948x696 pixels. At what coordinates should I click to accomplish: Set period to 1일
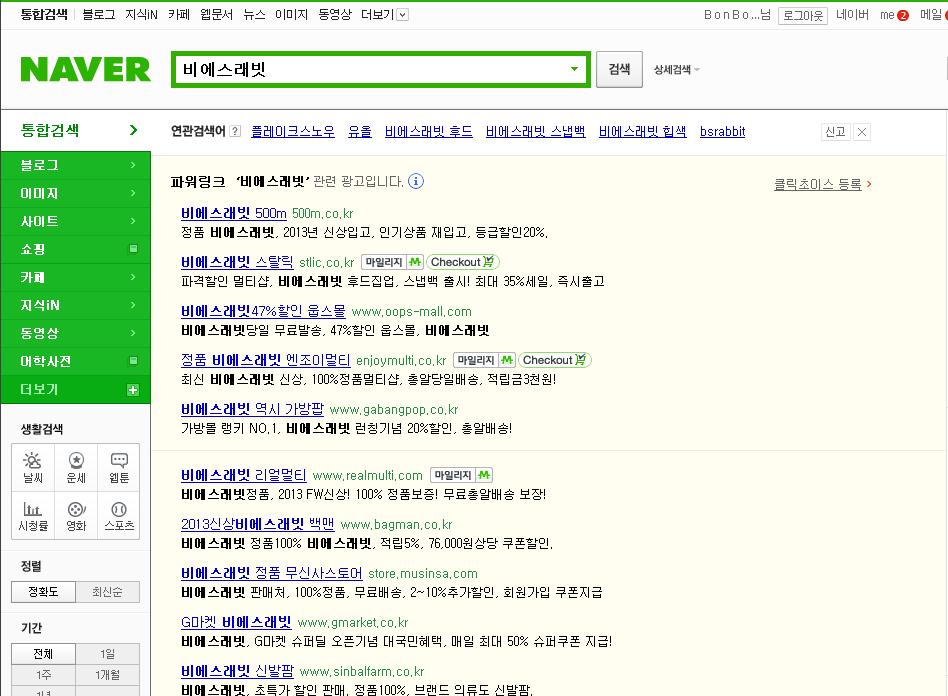point(108,654)
